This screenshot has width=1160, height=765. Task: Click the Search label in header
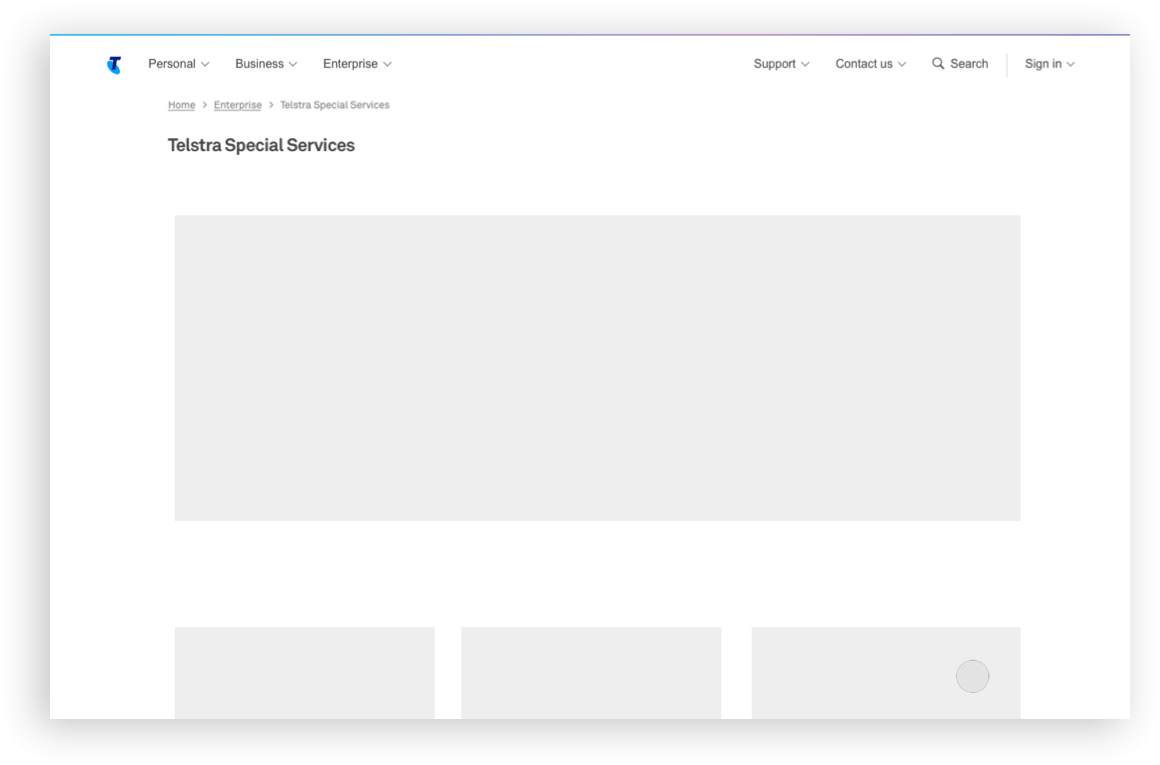[x=969, y=64]
